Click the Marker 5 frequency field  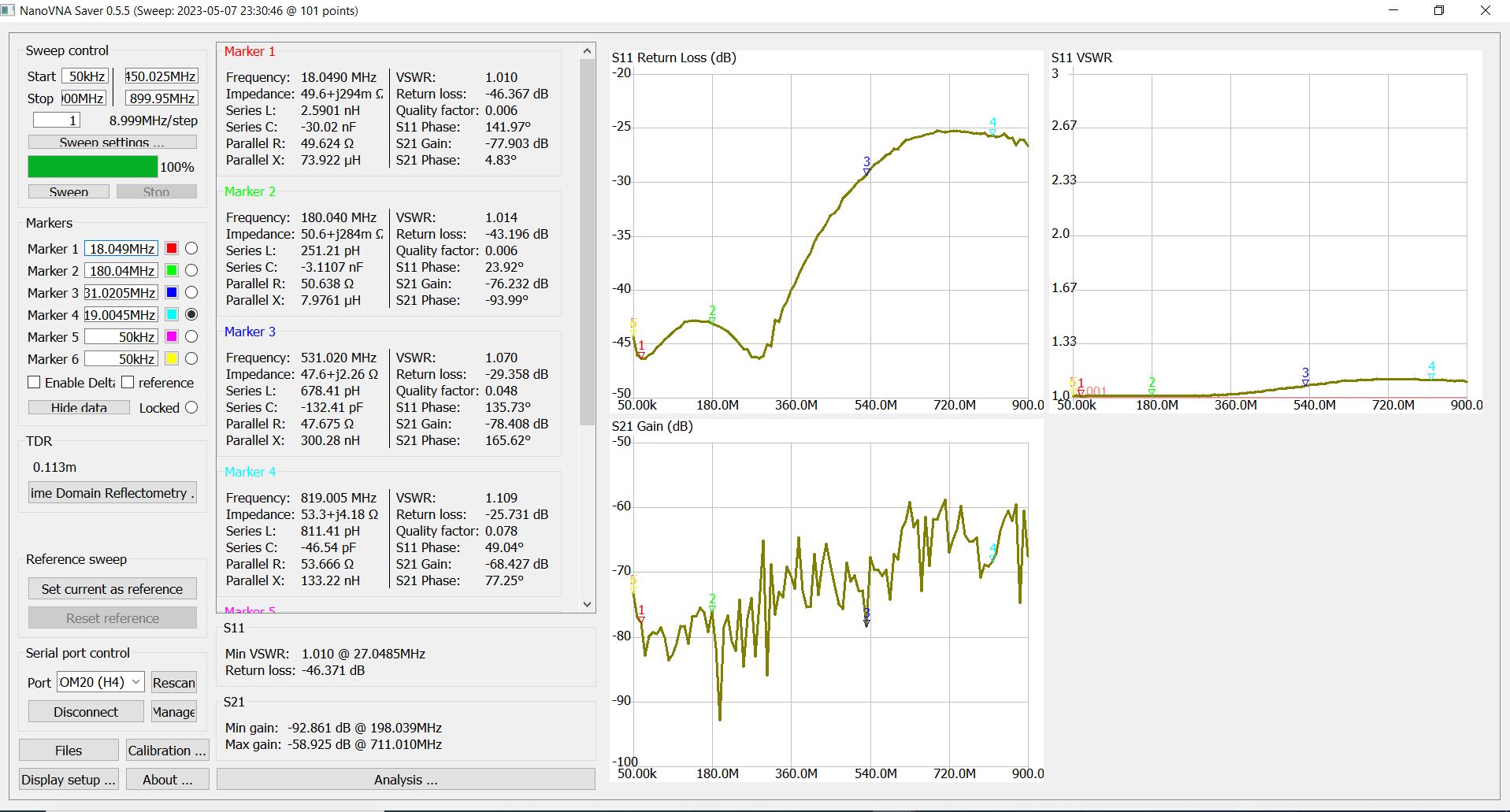[x=121, y=336]
